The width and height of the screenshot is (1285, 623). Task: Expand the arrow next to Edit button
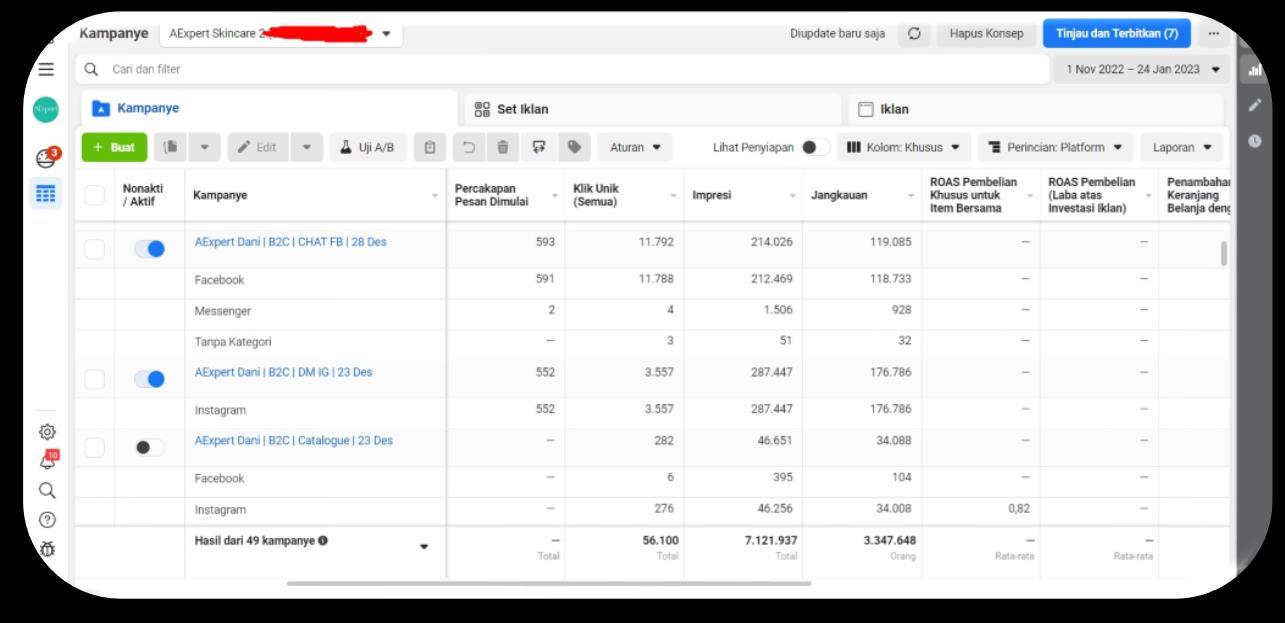(x=306, y=148)
